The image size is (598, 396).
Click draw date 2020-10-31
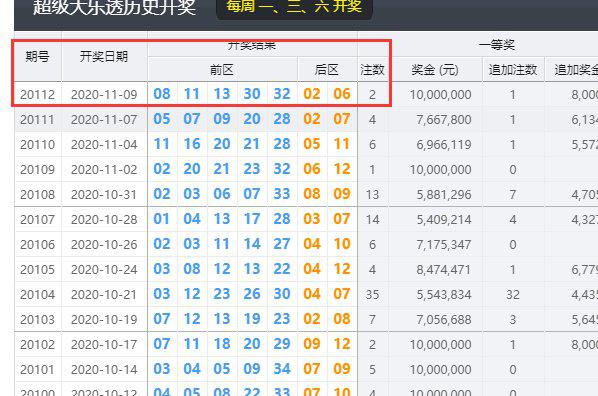click(104, 195)
